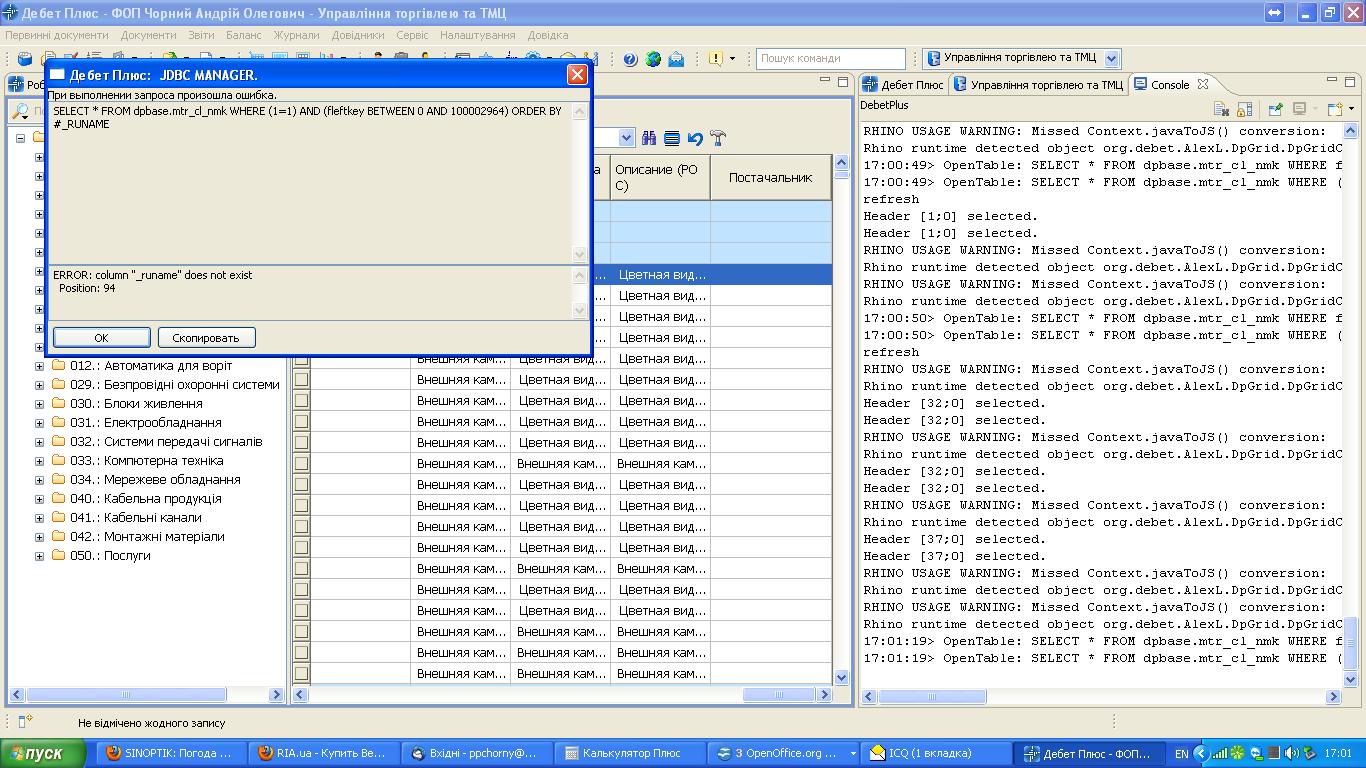This screenshot has height=768, width=1366.
Task: Open the Документи menu
Action: (148, 35)
